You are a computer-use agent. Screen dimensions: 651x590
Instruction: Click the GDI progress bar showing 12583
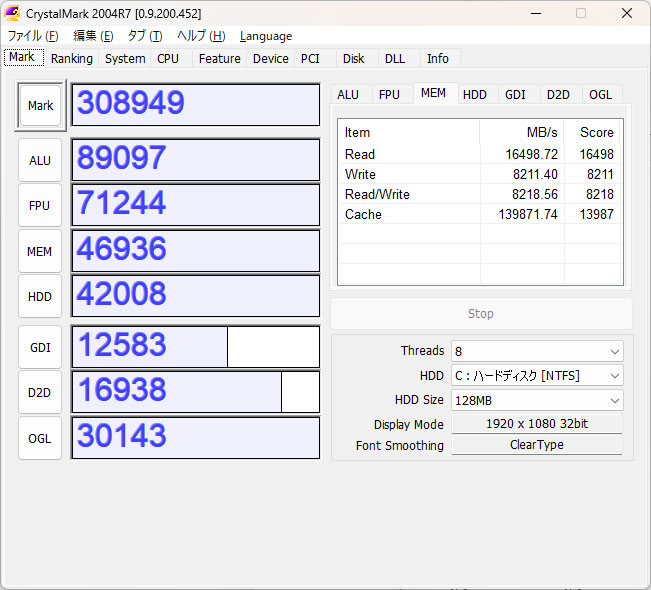click(196, 347)
